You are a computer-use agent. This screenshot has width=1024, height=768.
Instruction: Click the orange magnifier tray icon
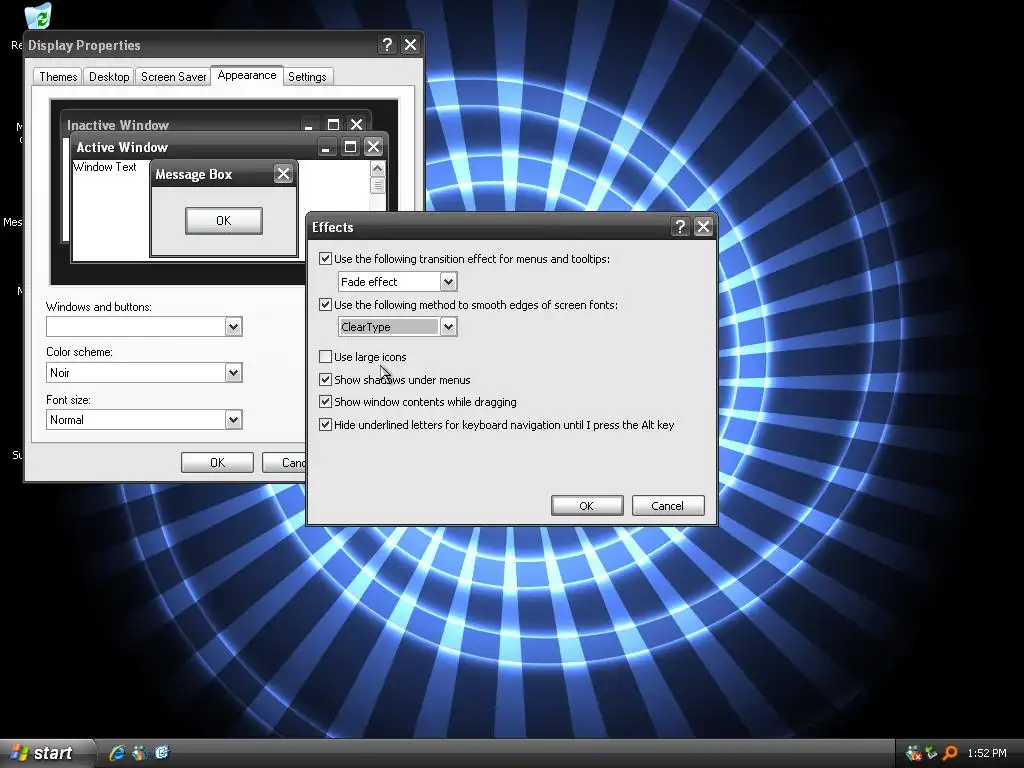950,753
